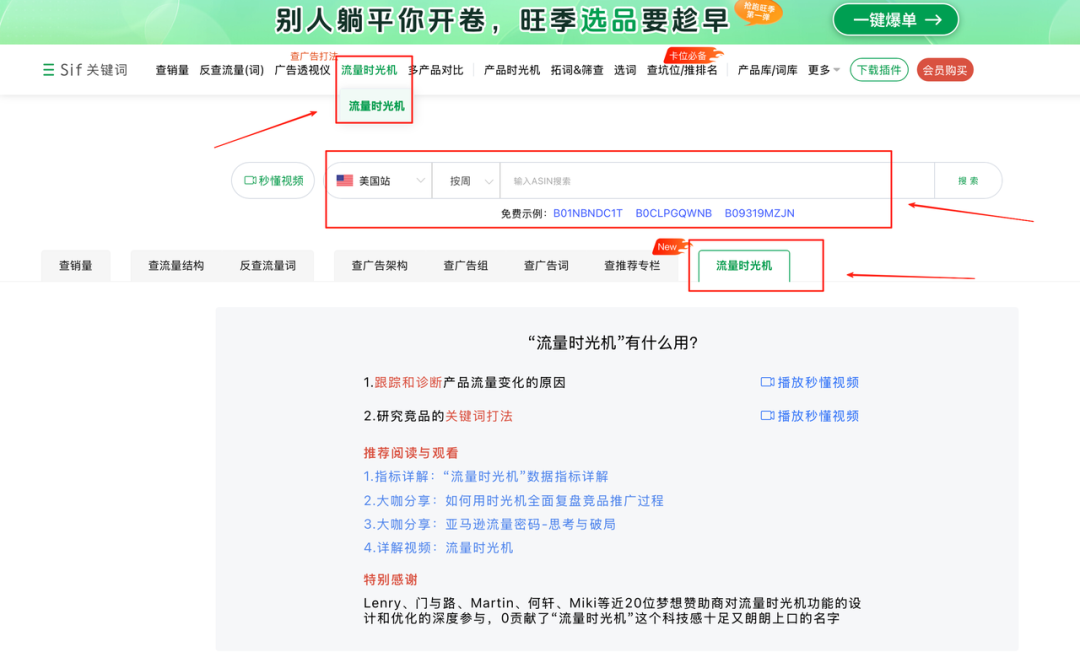Click the arrow icon inside 一键爆单 button

click(934, 19)
